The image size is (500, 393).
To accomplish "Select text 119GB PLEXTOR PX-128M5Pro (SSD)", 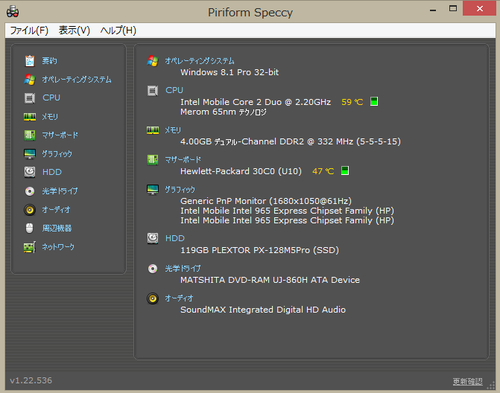I will click(260, 250).
